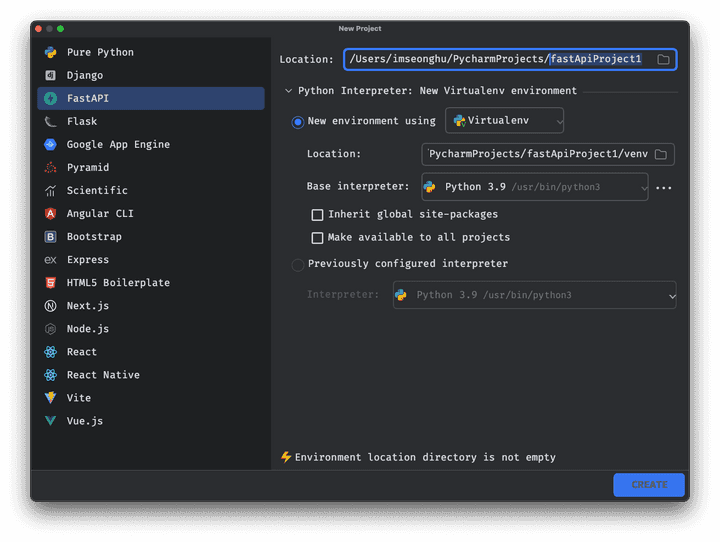This screenshot has height=542, width=720.
Task: Click the Node.js hexagon icon
Action: point(51,329)
